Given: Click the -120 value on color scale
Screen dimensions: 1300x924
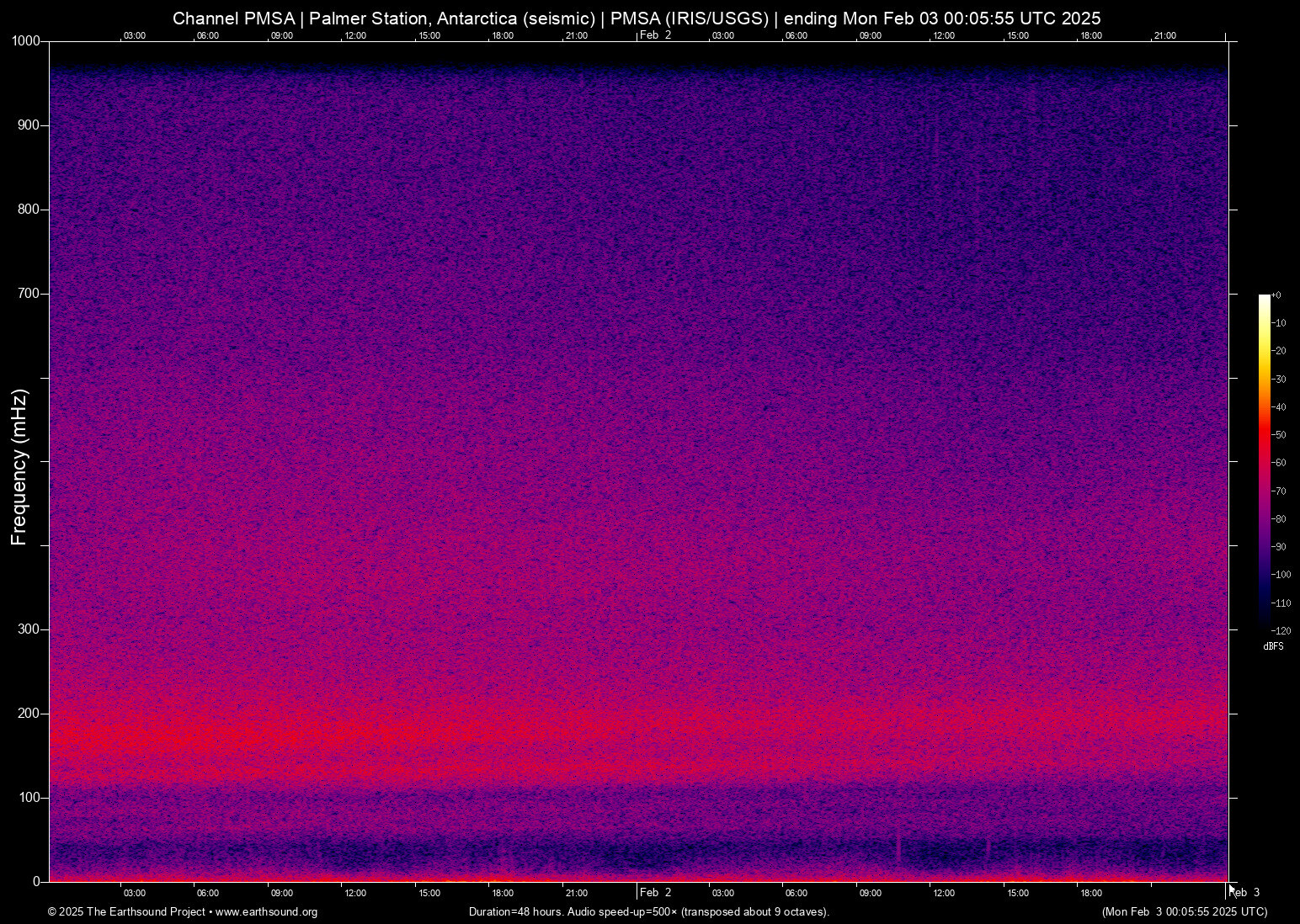Looking at the screenshot, I should tap(1281, 631).
